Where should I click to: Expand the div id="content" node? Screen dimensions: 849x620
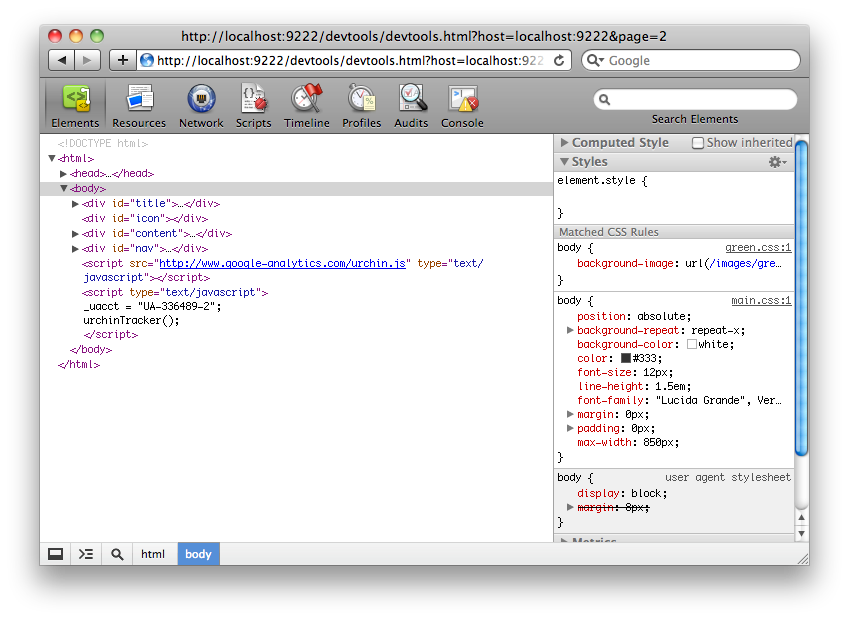click(x=76, y=234)
